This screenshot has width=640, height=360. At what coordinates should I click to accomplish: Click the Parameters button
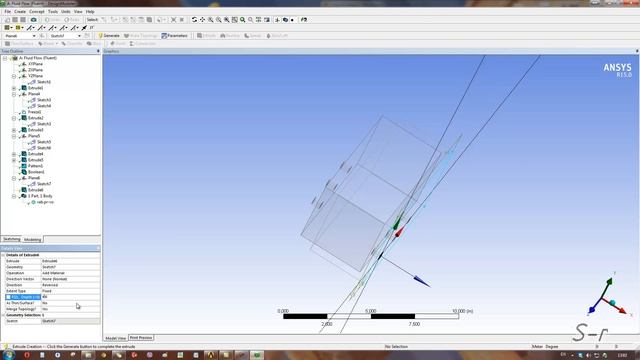tap(175, 36)
